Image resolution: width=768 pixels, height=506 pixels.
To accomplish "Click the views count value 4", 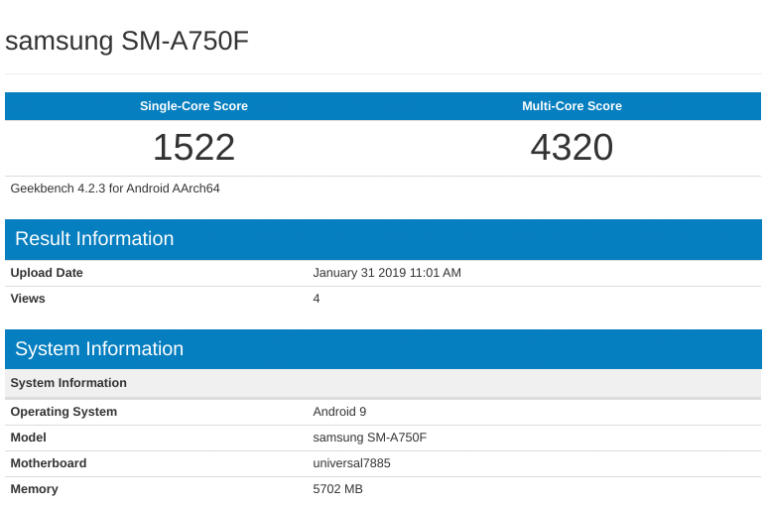I will coord(317,299).
